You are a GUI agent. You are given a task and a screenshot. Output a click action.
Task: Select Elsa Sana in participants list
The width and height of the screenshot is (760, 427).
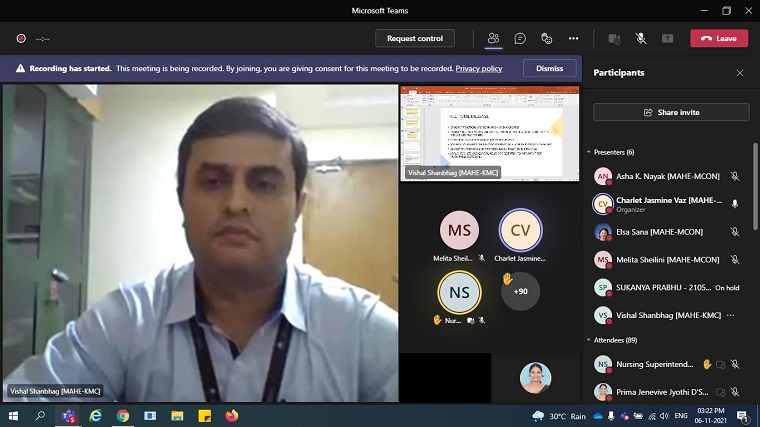coord(659,232)
